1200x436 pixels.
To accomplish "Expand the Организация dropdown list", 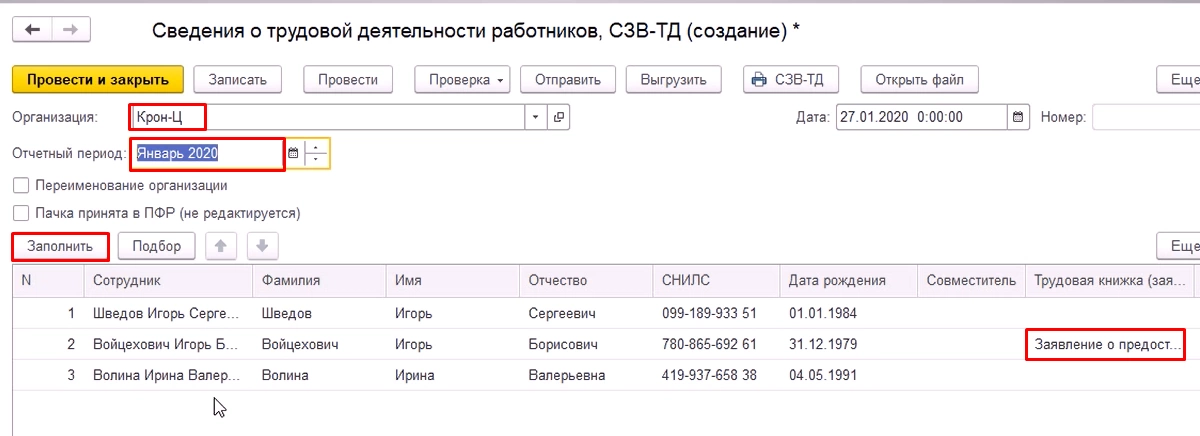I will (x=536, y=117).
